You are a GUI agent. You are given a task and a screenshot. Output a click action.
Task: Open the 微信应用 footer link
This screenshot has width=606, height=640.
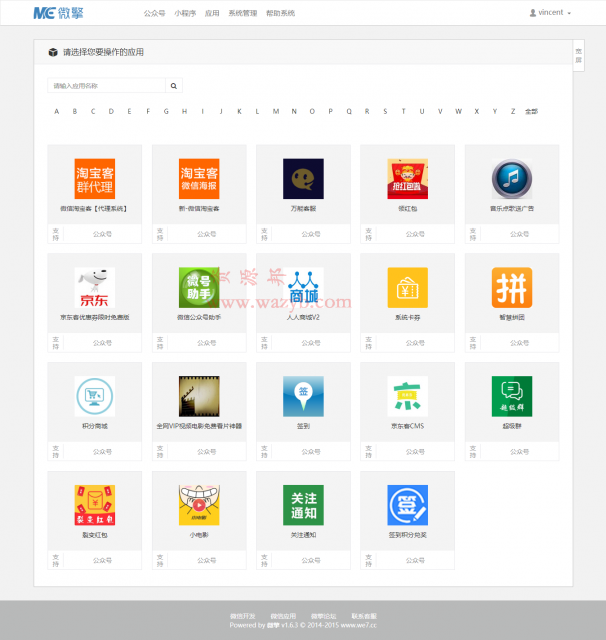pos(283,616)
